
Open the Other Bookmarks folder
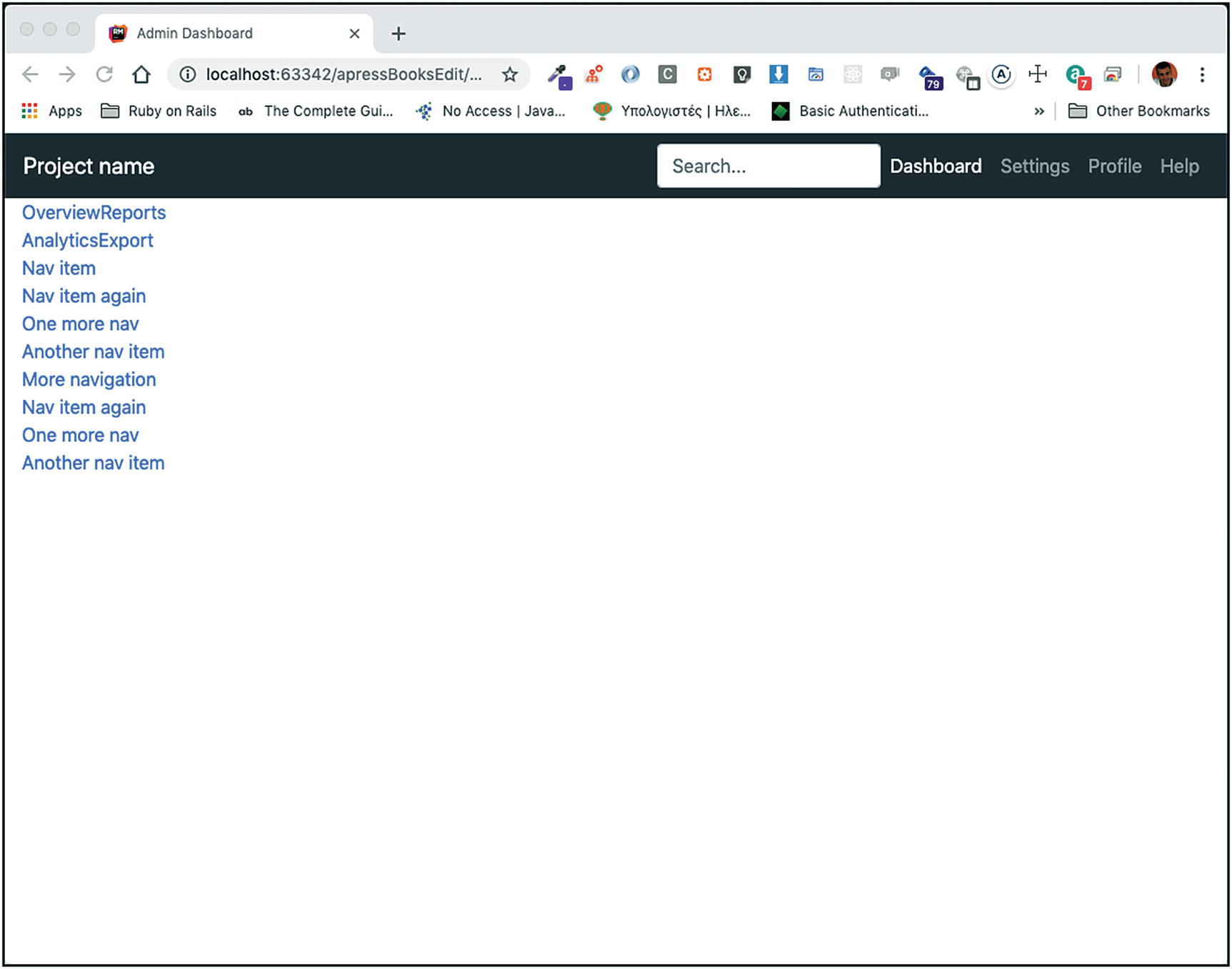point(1138,111)
